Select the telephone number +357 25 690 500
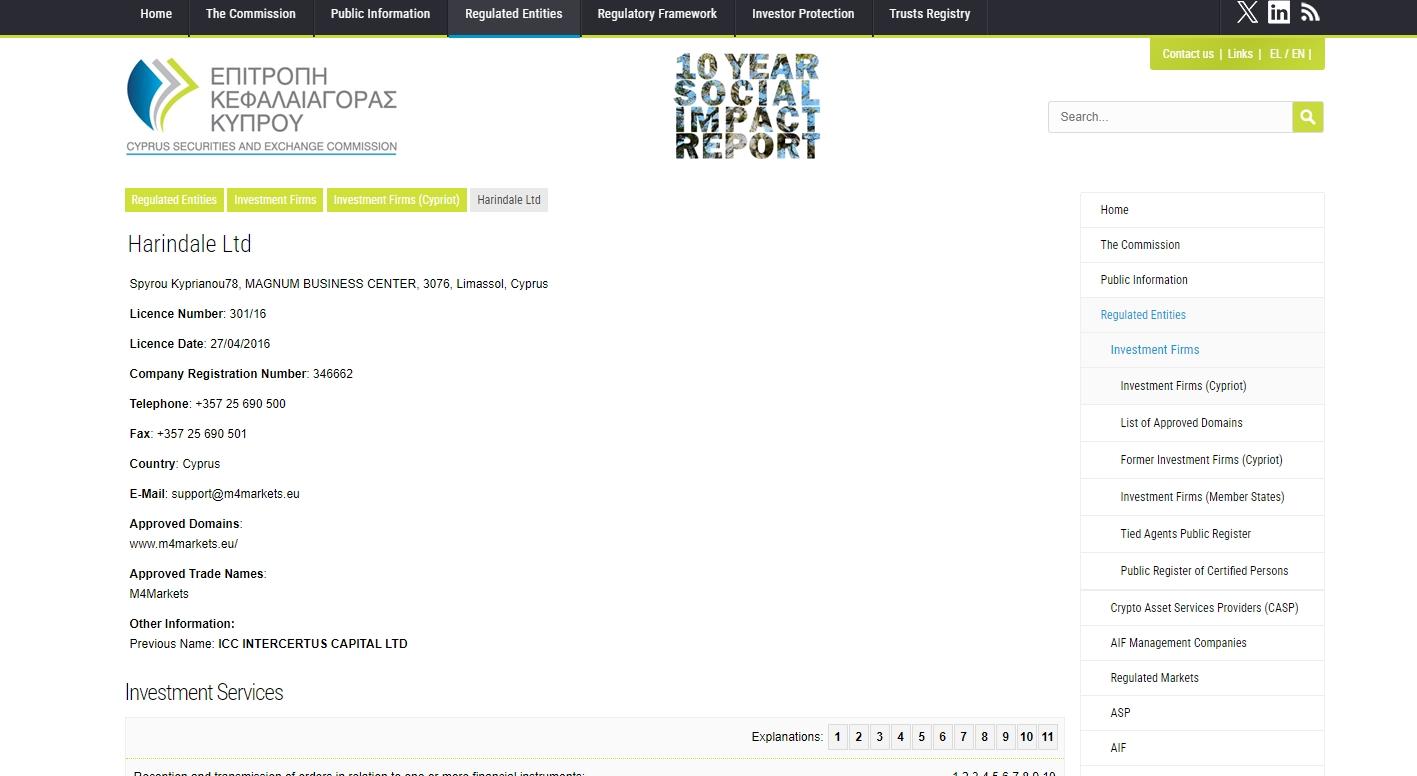The image size is (1417, 776). (240, 404)
